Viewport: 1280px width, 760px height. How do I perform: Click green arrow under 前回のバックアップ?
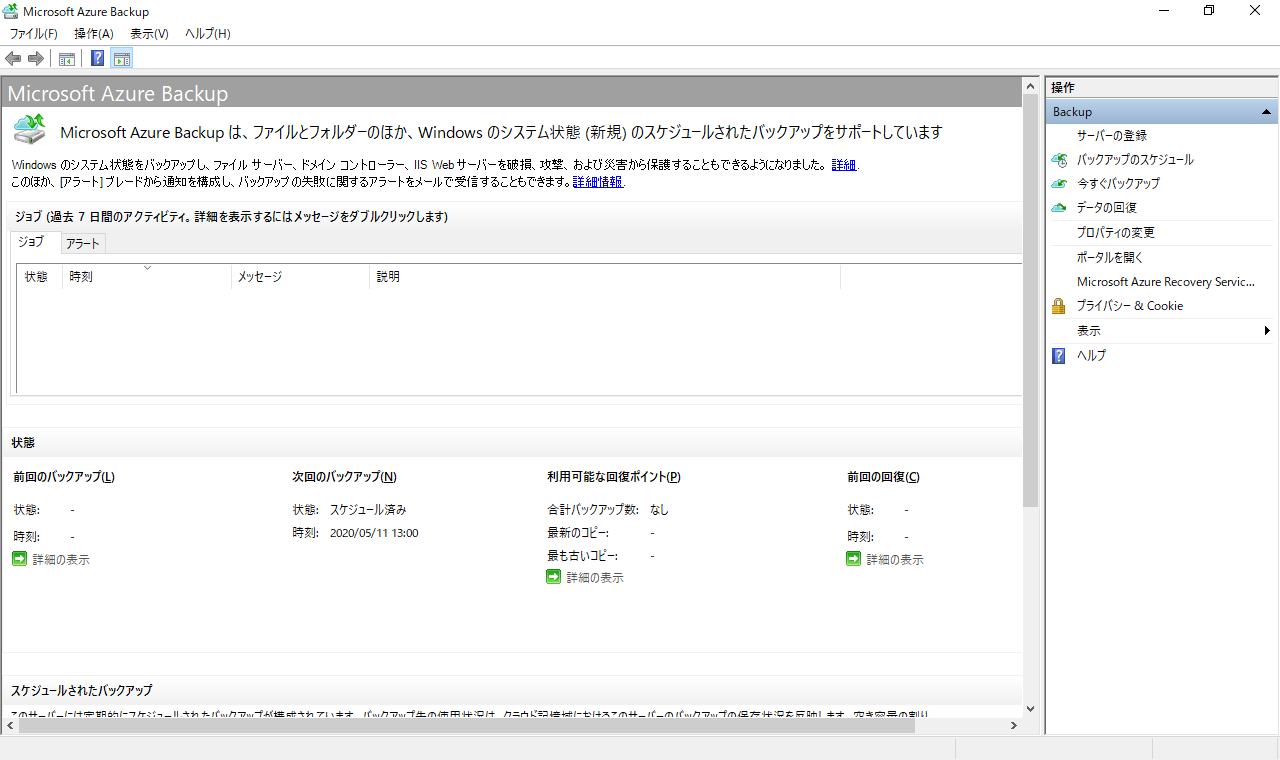(20, 559)
